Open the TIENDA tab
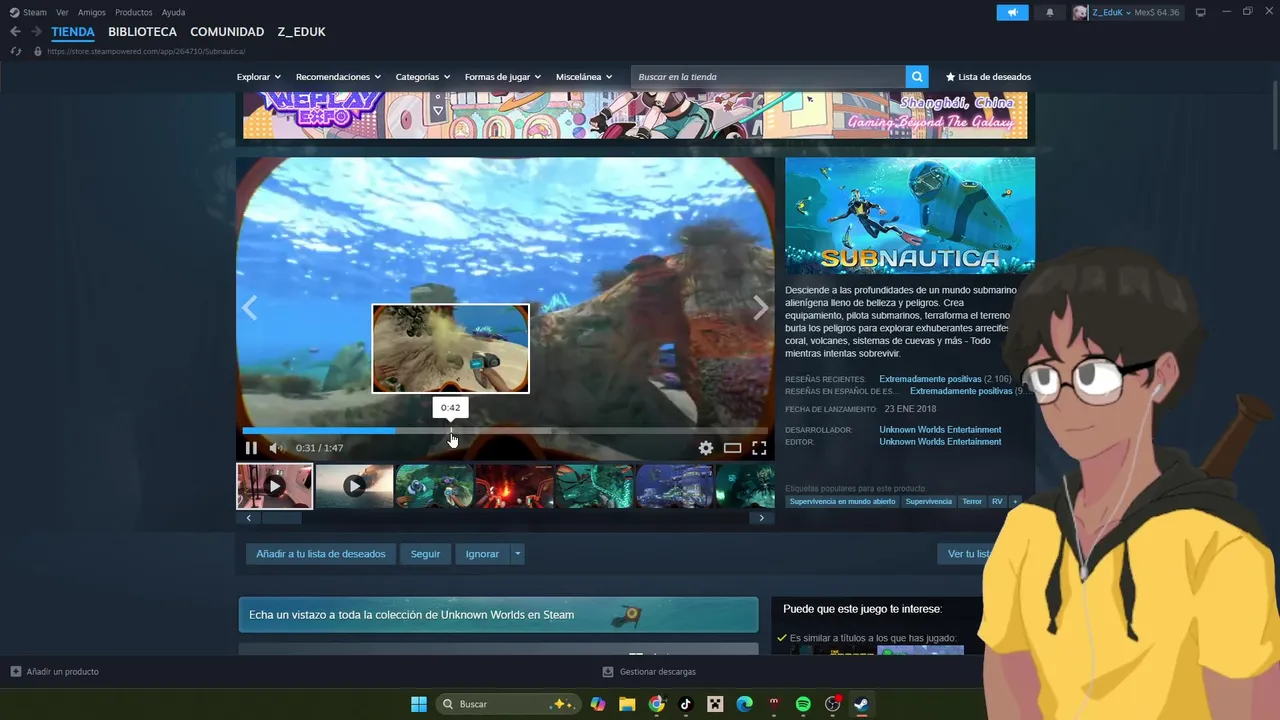 (x=73, y=32)
